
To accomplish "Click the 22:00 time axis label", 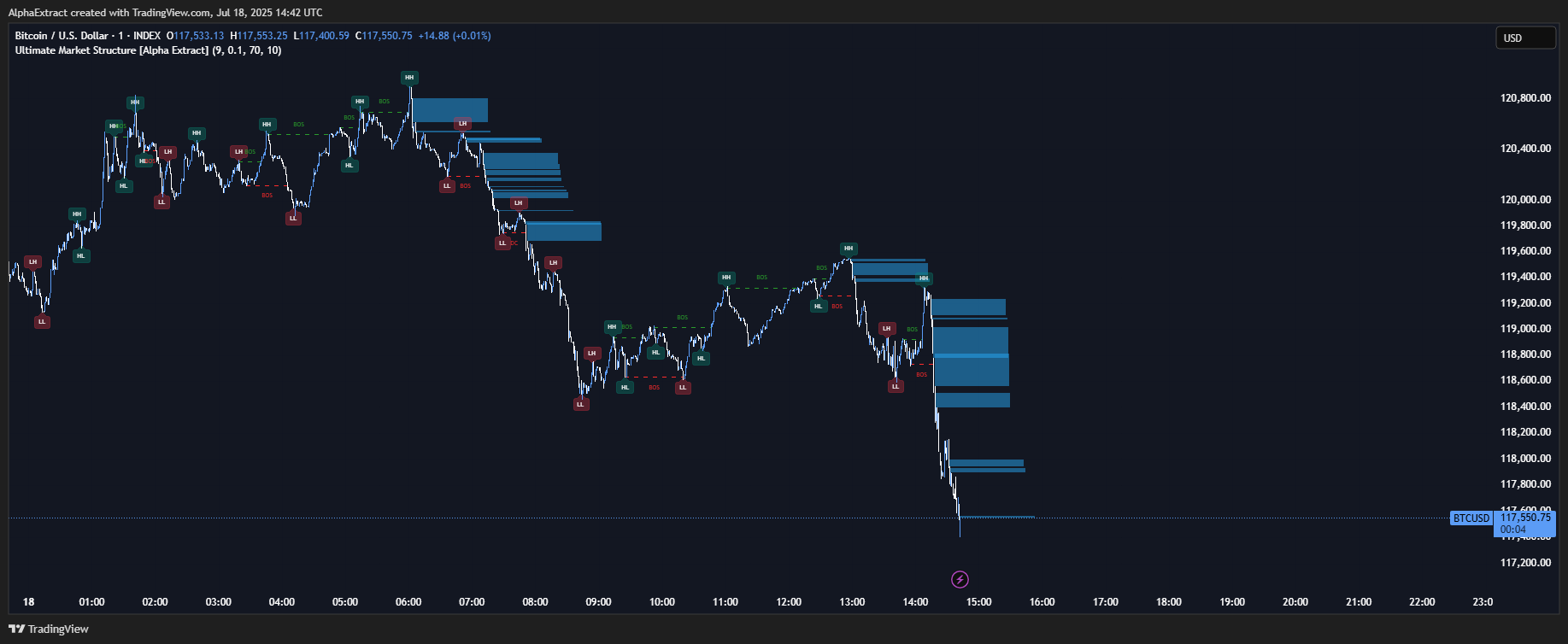I will click(x=1422, y=602).
